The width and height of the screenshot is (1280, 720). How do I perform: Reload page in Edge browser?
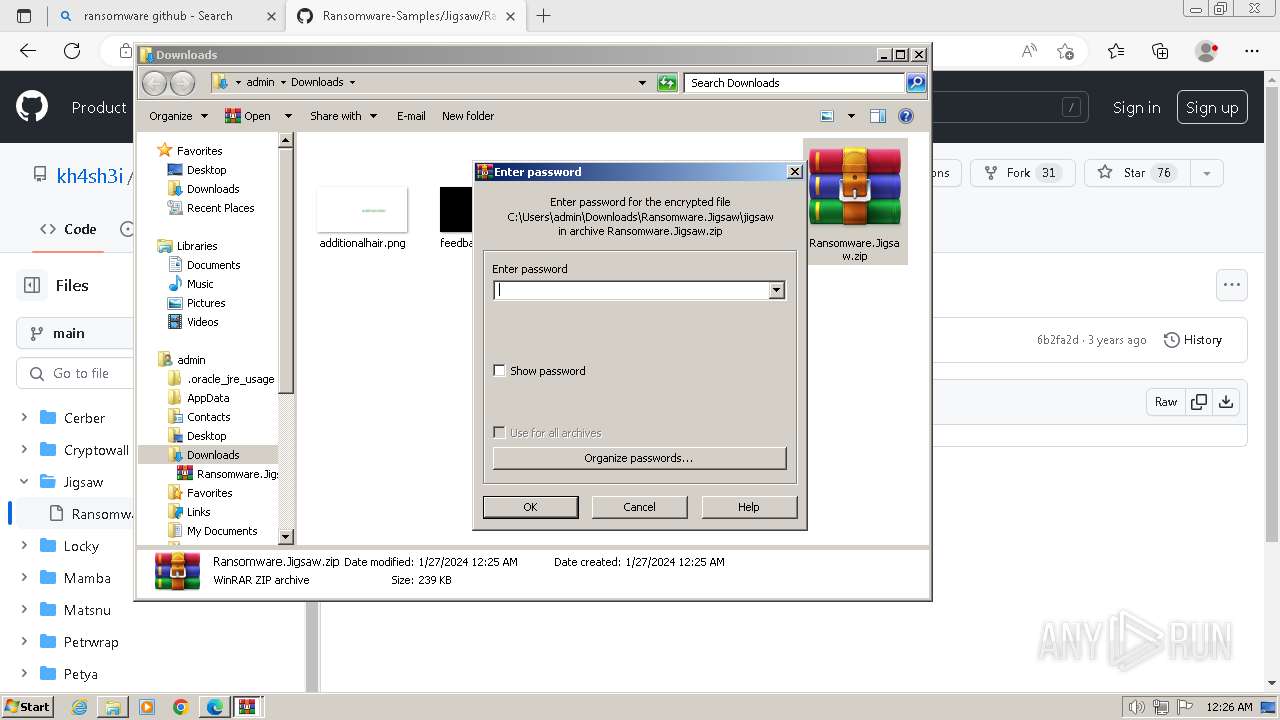(72, 51)
